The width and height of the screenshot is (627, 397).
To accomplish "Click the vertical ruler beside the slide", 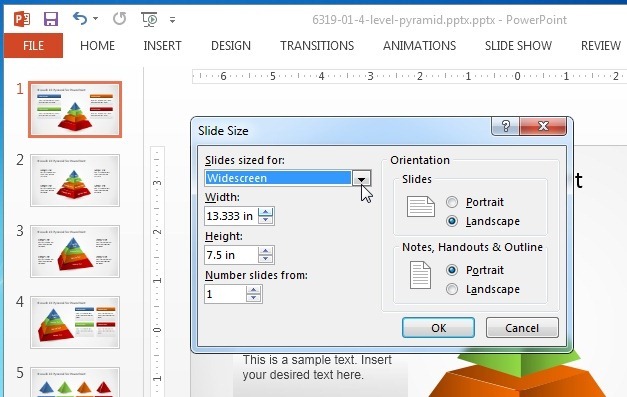I will (157, 272).
